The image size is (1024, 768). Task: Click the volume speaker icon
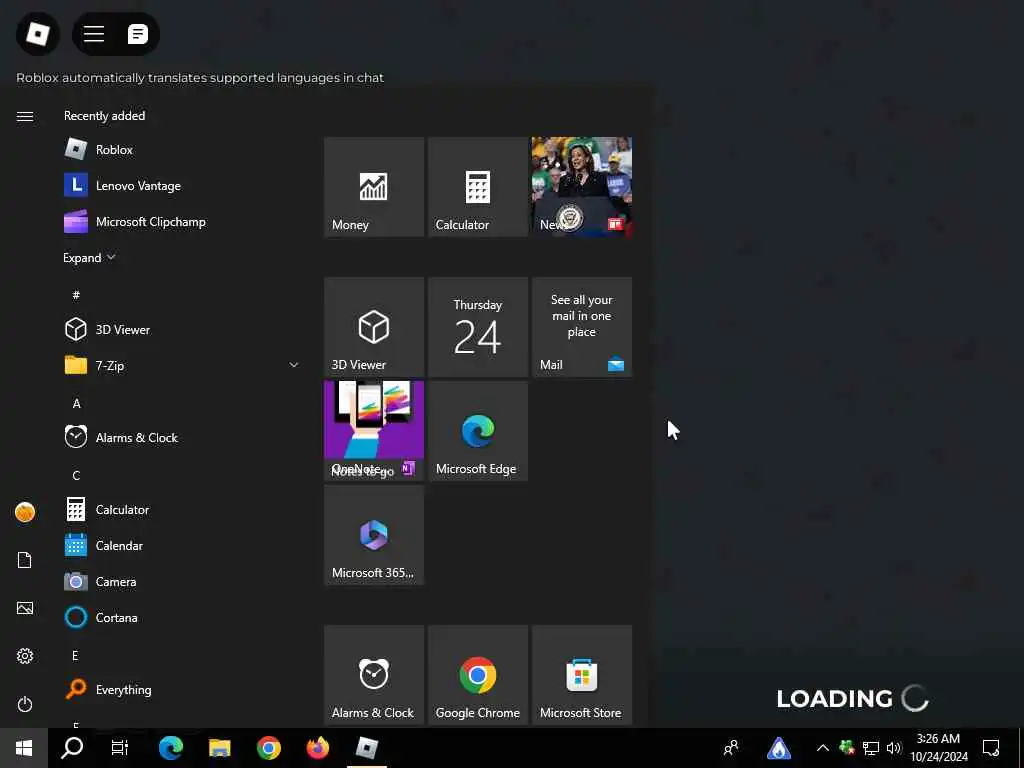tap(894, 748)
